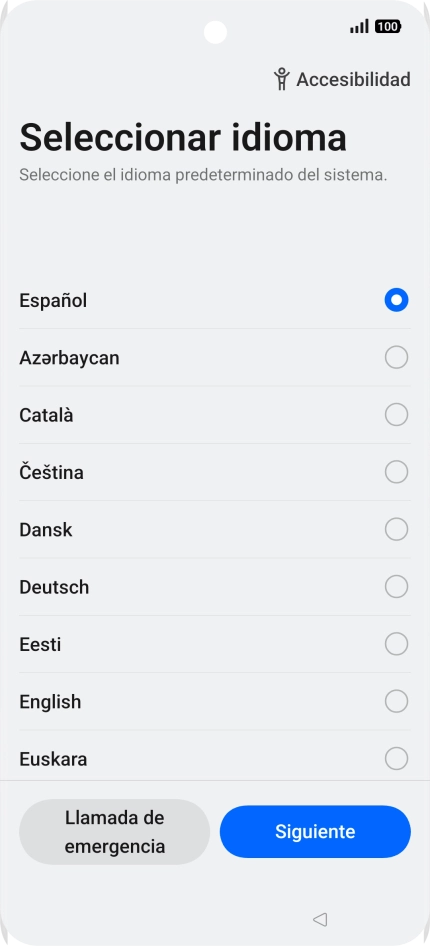The width and height of the screenshot is (430, 946).
Task: Select the Català radio button
Action: point(396,414)
